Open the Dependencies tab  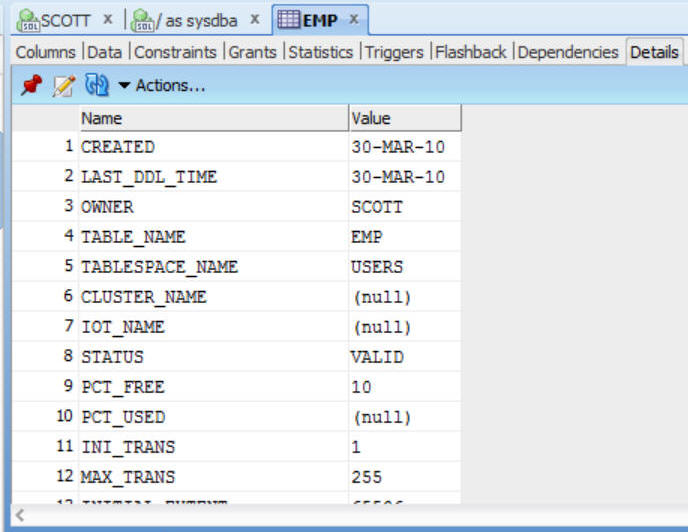click(568, 52)
